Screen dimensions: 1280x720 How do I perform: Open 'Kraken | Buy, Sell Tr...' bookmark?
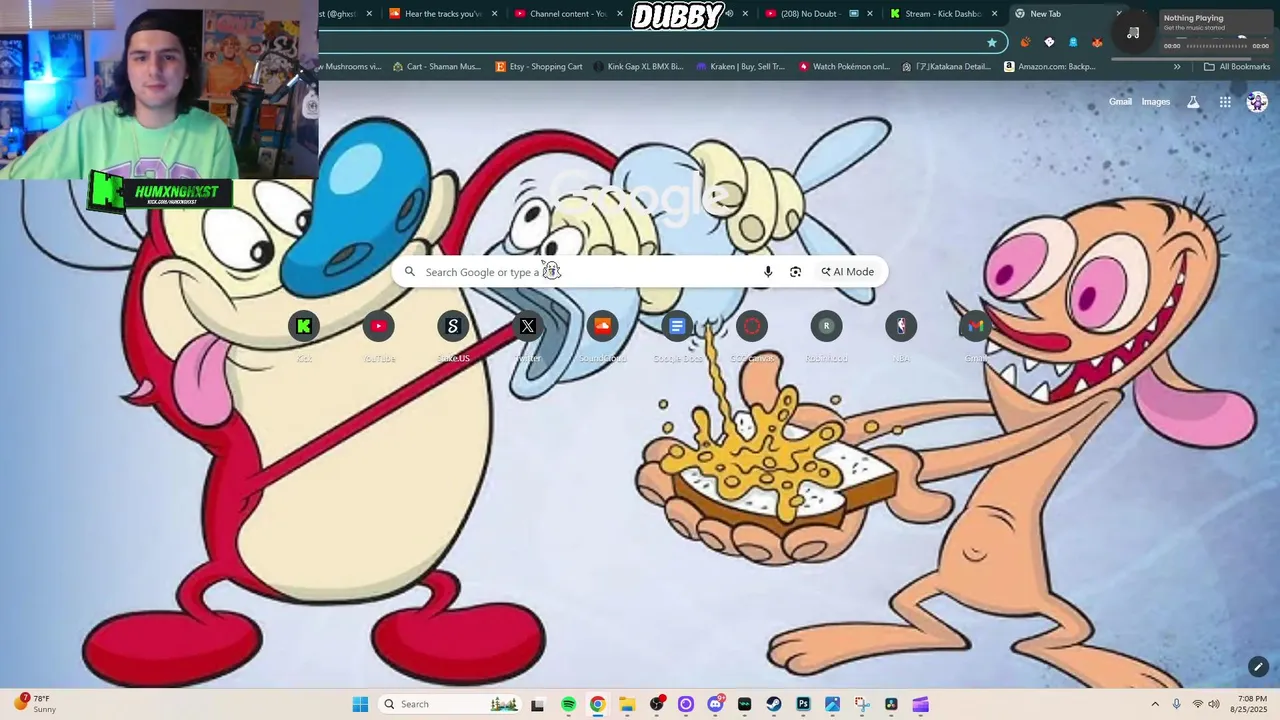point(741,67)
